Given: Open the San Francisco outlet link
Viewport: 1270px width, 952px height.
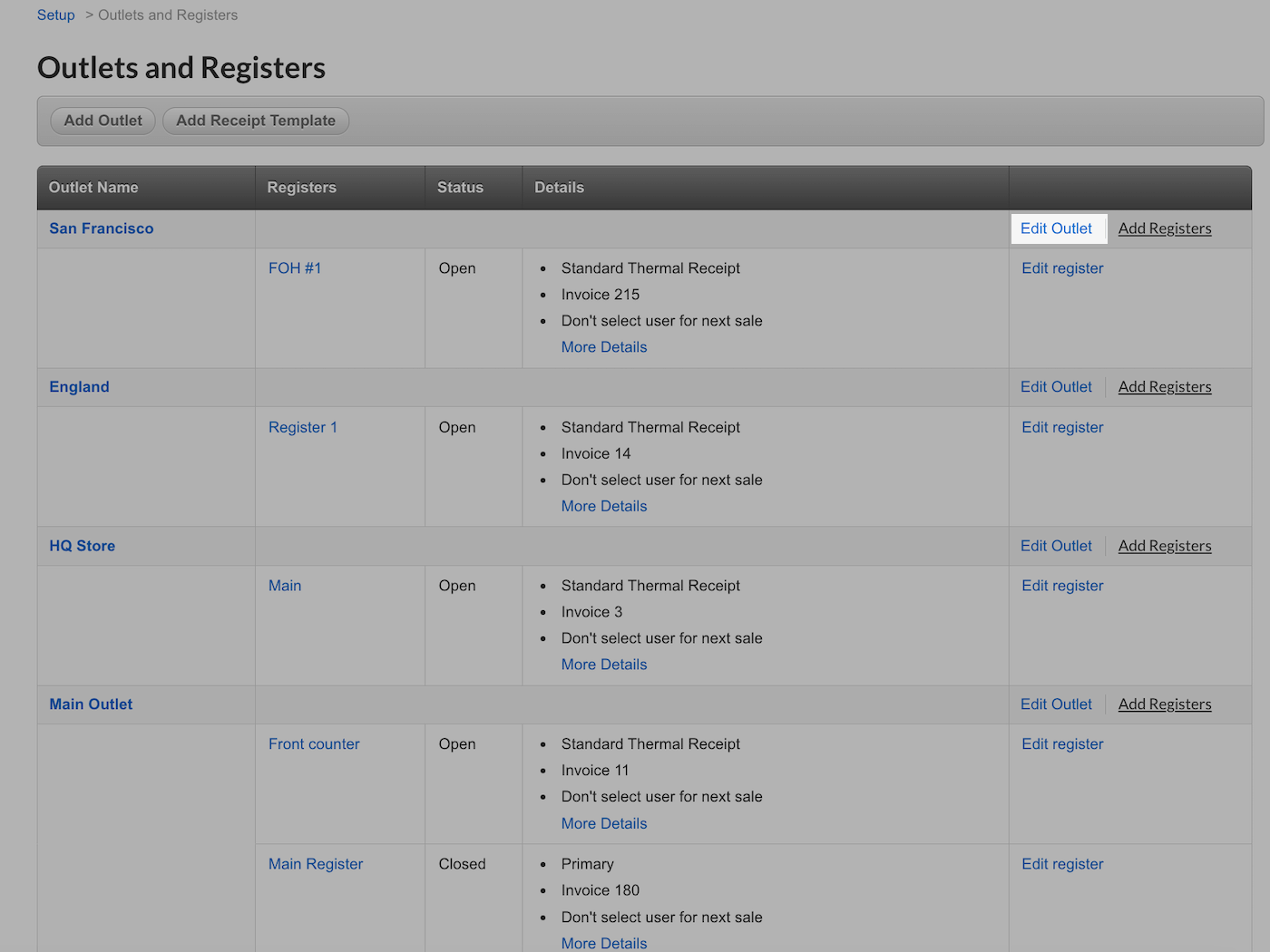Looking at the screenshot, I should pos(101,228).
